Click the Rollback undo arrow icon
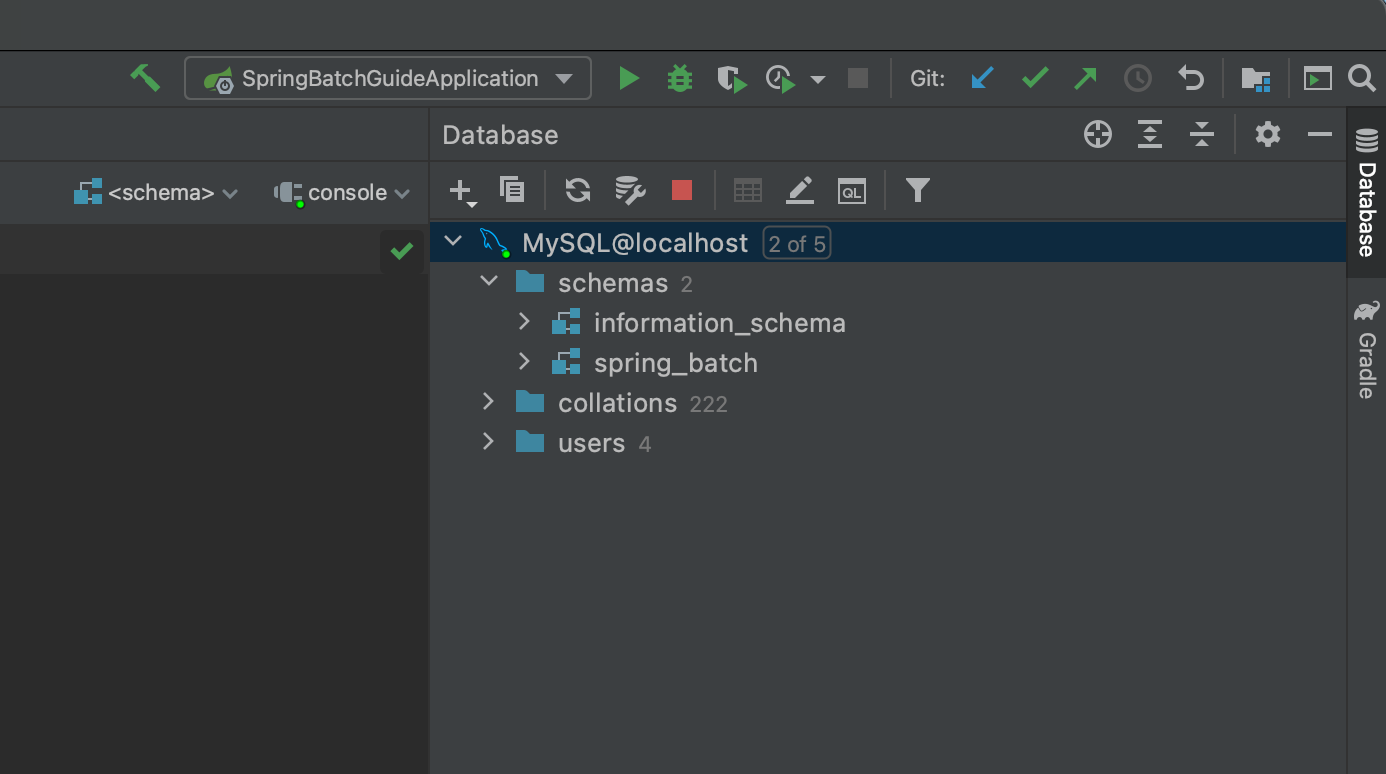This screenshot has width=1386, height=774. (x=1190, y=78)
